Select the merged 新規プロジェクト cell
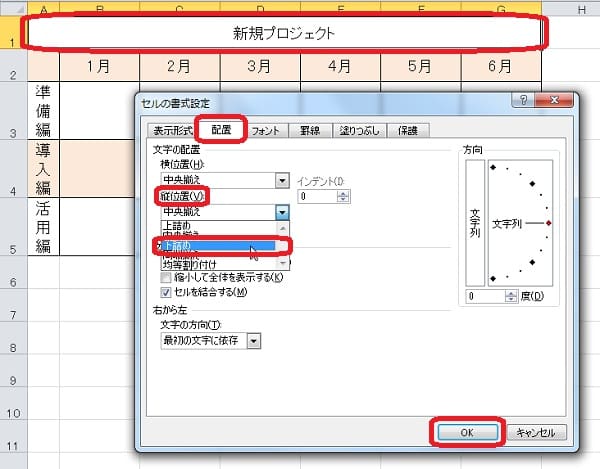This screenshot has width=600, height=469. 286,33
